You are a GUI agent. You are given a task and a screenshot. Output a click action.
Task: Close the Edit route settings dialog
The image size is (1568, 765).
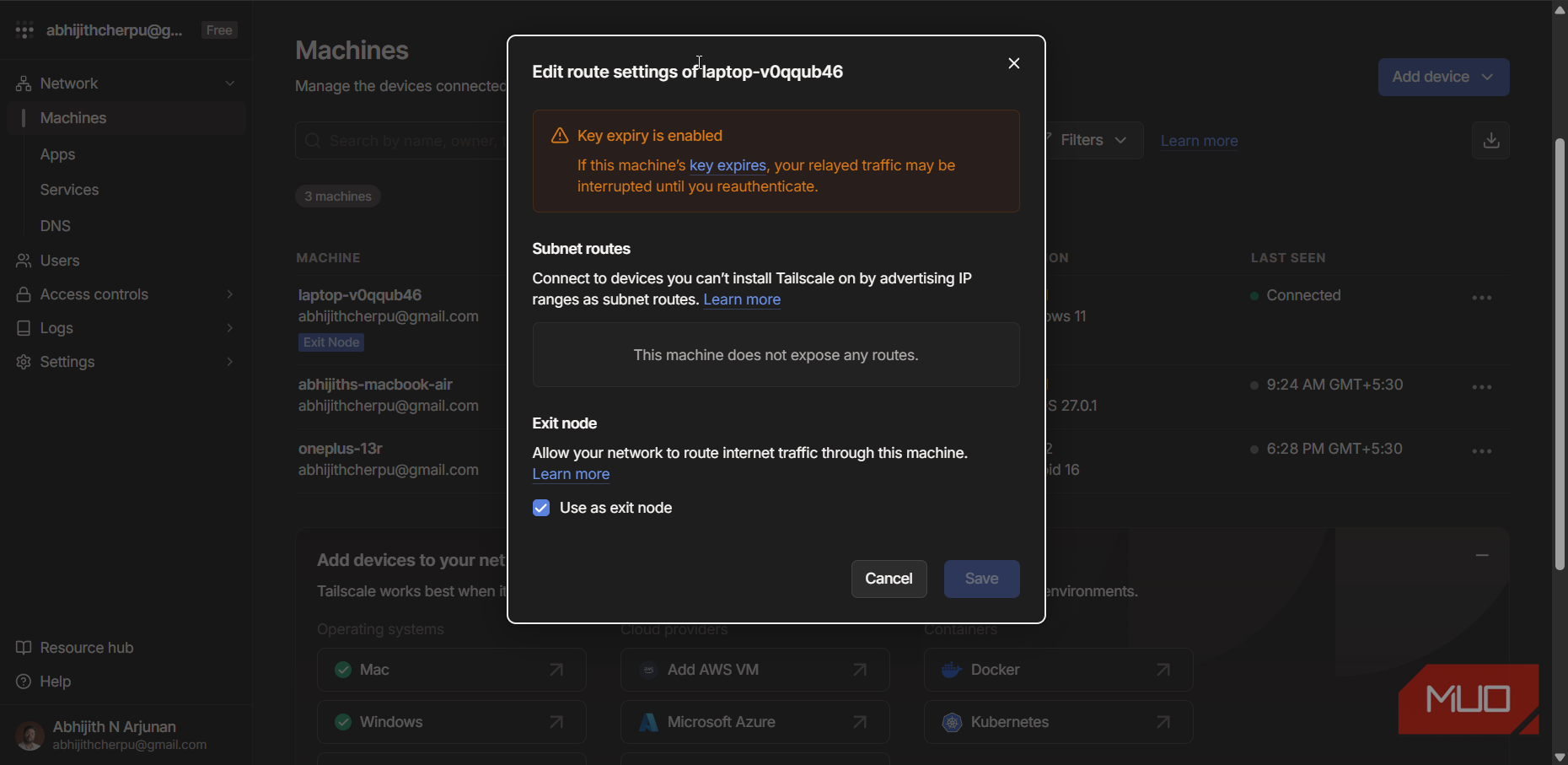(1014, 63)
